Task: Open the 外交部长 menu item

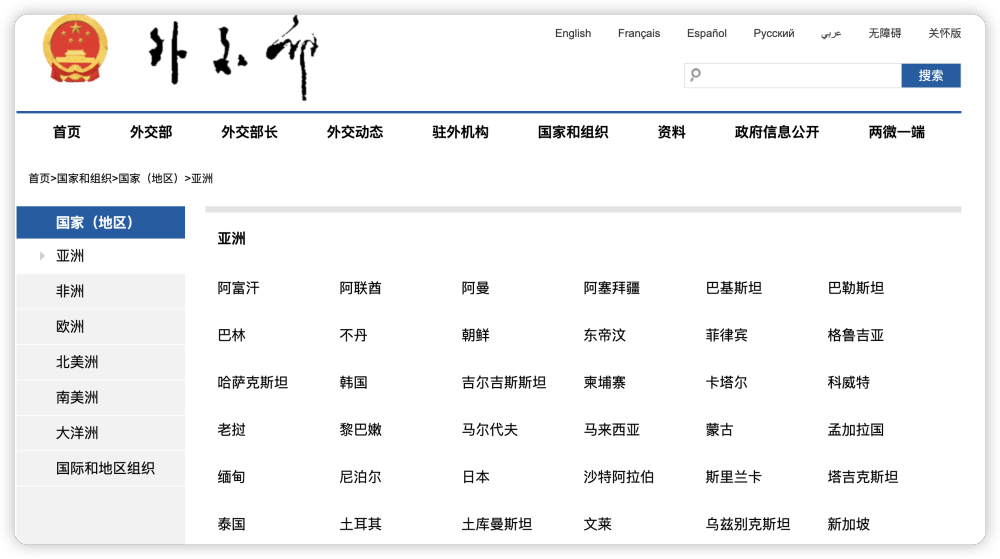Action: pos(249,132)
